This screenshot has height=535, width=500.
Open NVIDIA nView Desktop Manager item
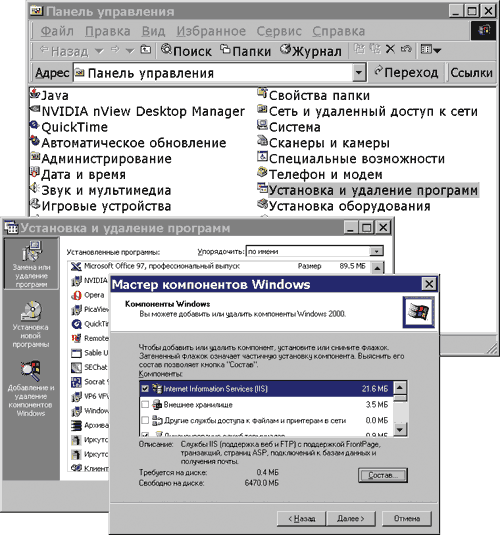coord(138,111)
